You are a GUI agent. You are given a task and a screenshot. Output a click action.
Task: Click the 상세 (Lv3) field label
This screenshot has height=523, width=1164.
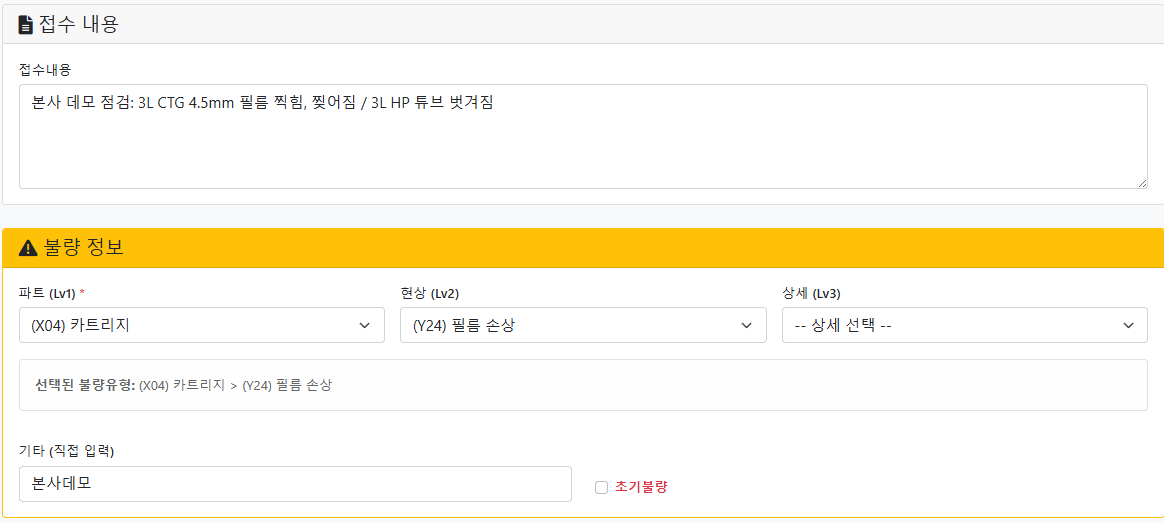[811, 293]
